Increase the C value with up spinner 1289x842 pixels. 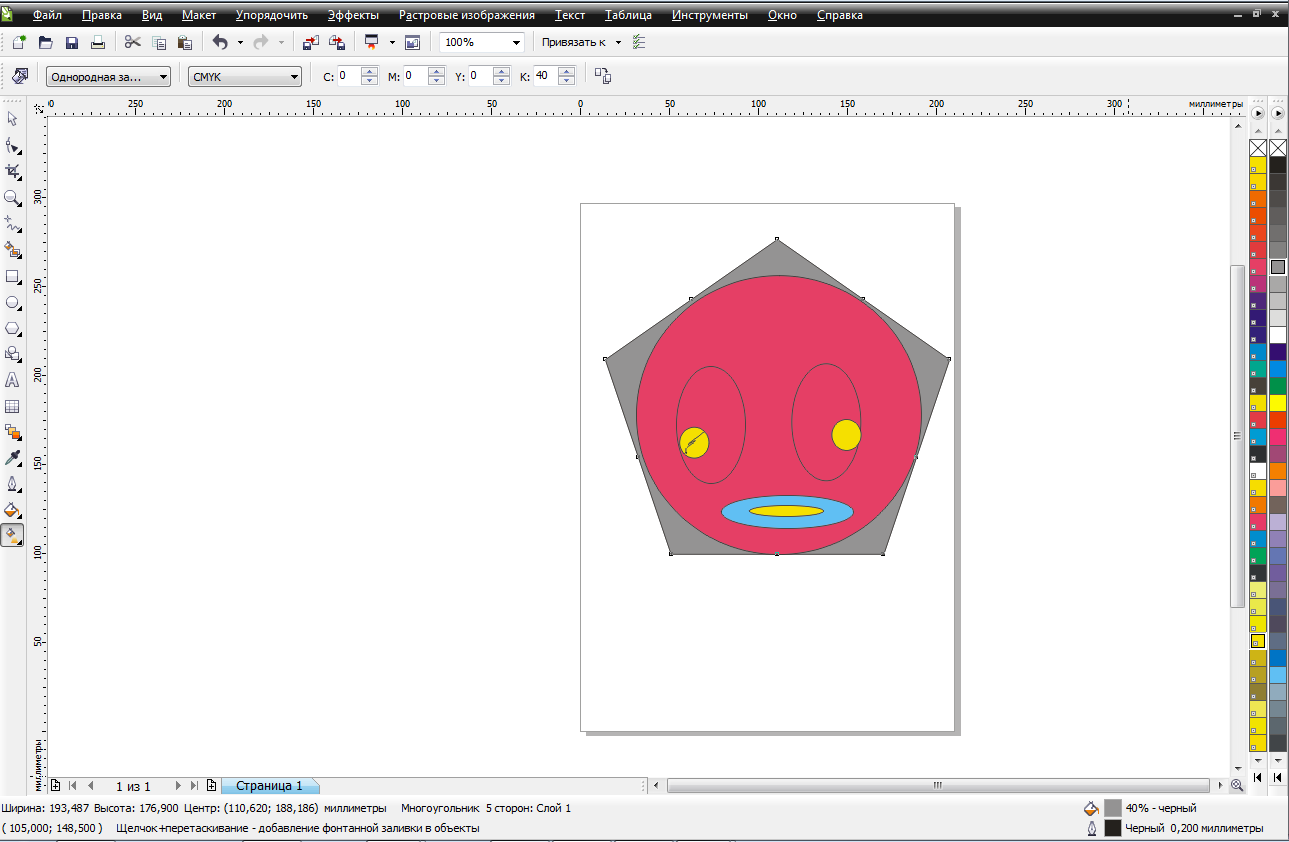pos(370,72)
